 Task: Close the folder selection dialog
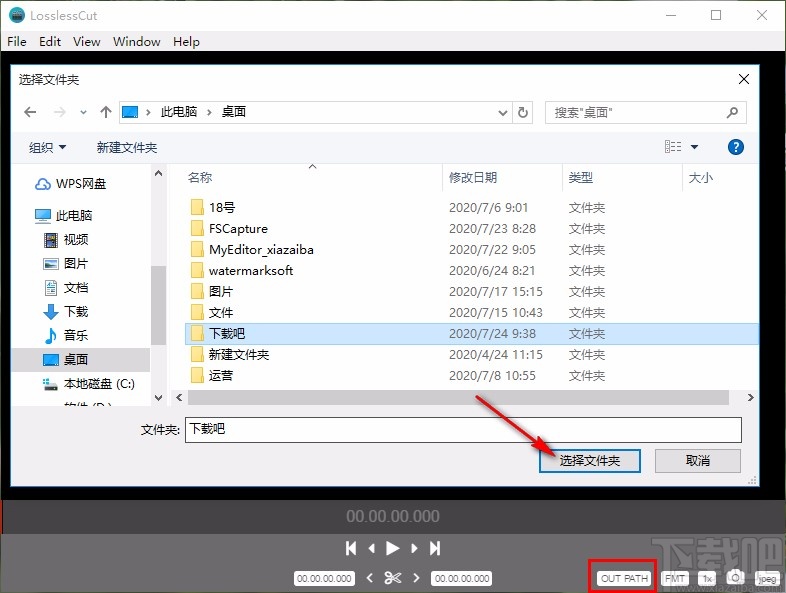pos(744,79)
